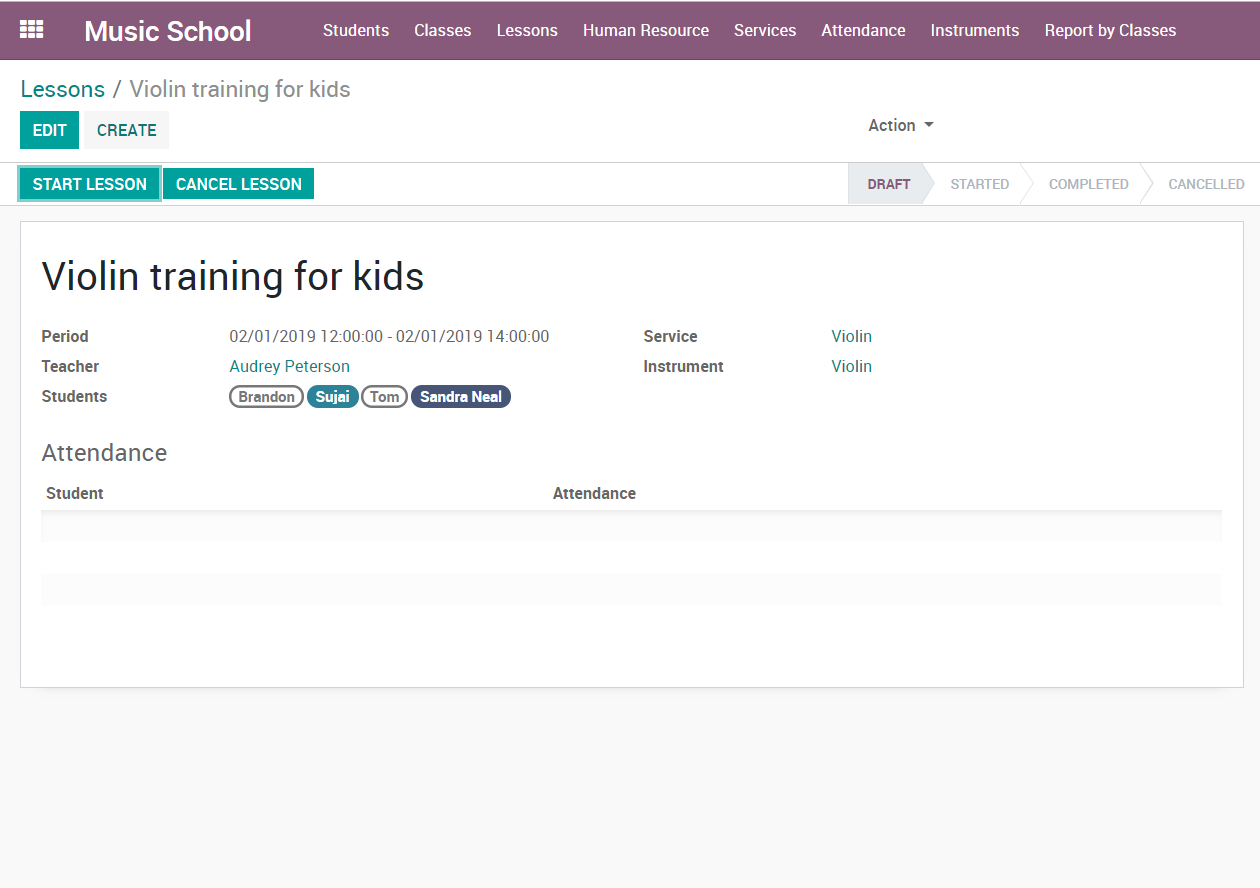The width and height of the screenshot is (1260, 888).
Task: Select the Started status stage
Action: (x=979, y=184)
